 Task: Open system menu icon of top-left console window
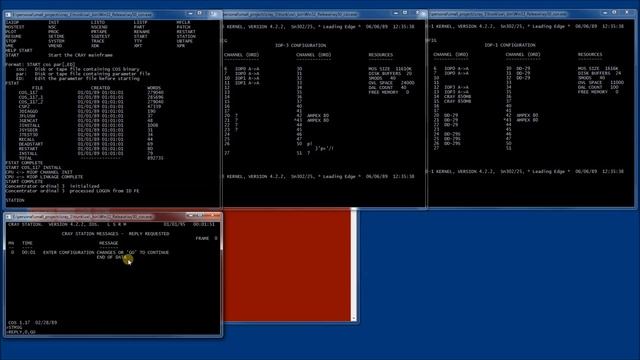(x=8, y=15)
